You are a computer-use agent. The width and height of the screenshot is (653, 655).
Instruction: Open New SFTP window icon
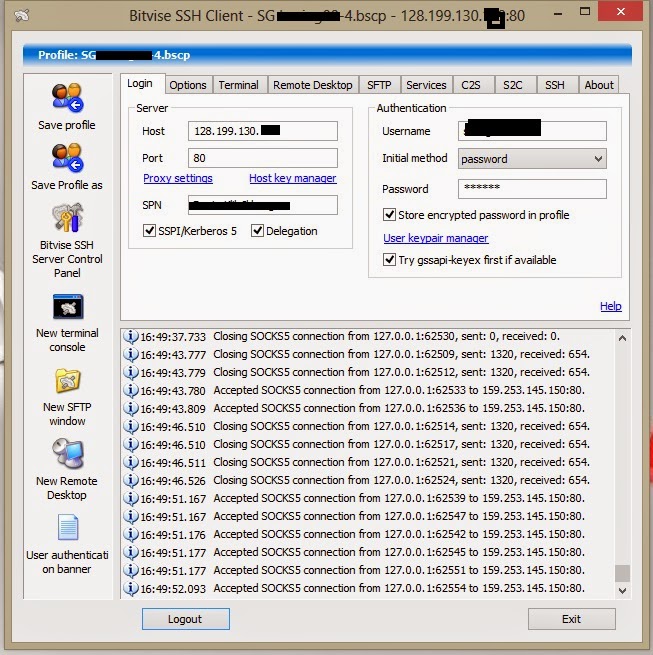click(68, 381)
